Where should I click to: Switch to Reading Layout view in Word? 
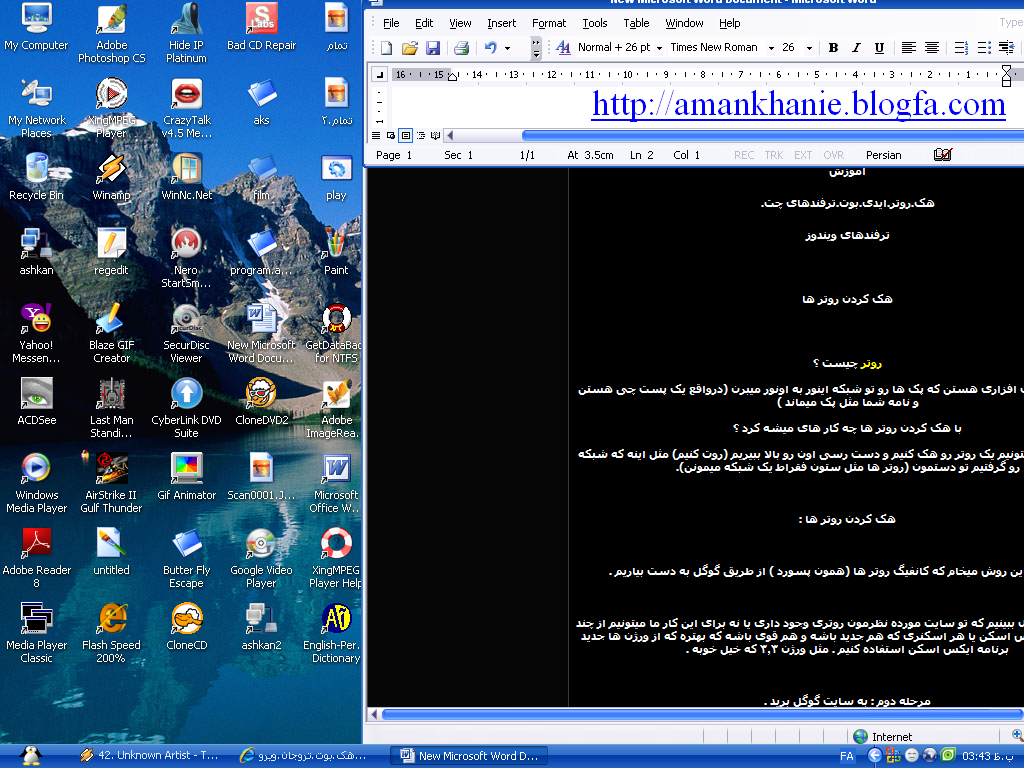(435, 135)
